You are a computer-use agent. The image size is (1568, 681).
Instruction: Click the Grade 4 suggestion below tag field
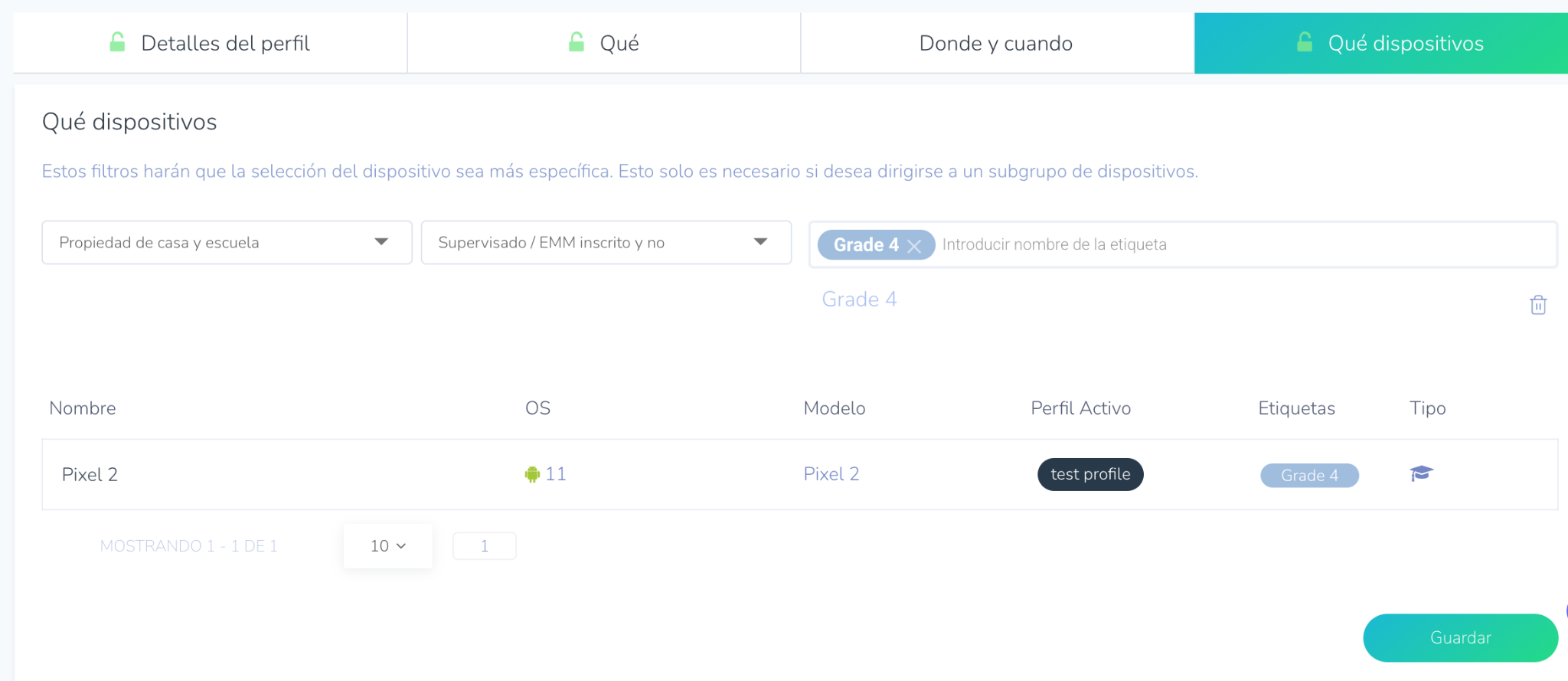pos(859,300)
